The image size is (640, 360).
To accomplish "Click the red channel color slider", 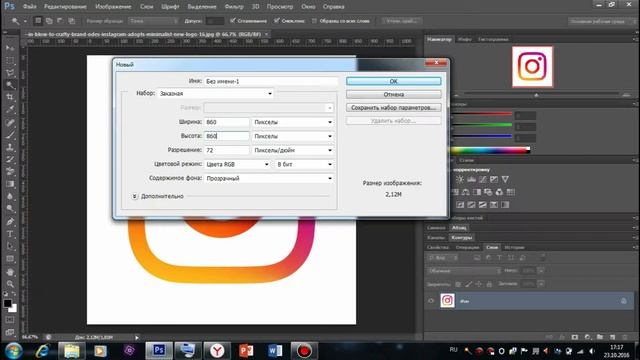I will click(x=482, y=114).
